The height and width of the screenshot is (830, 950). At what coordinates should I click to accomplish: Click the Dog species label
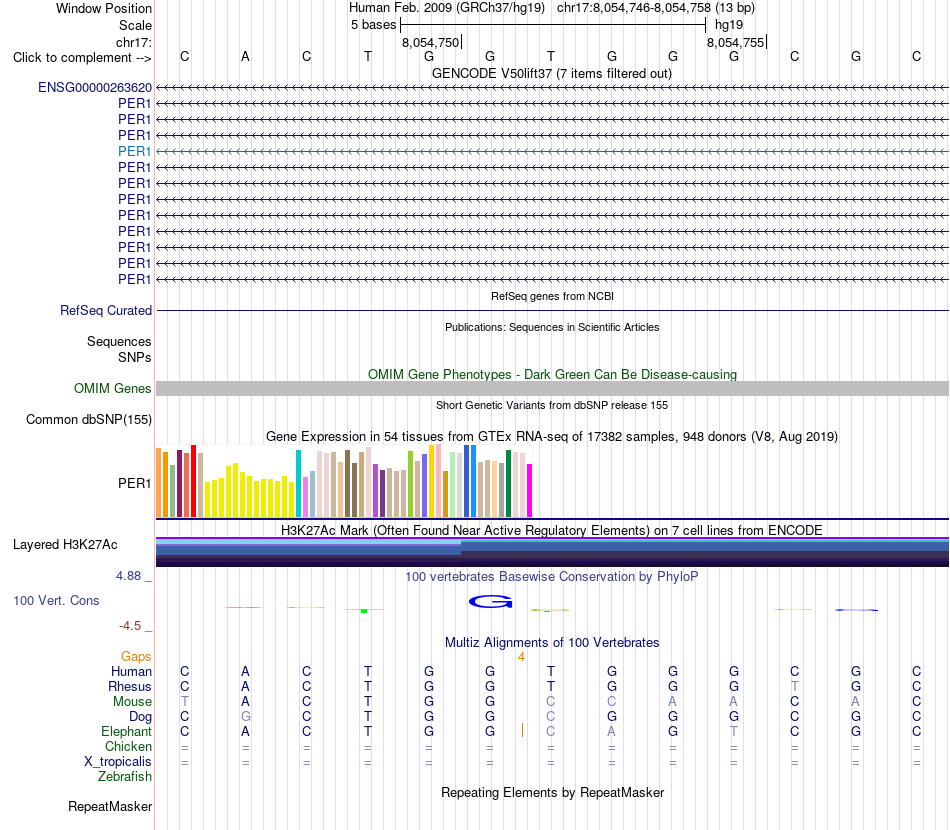[140, 717]
